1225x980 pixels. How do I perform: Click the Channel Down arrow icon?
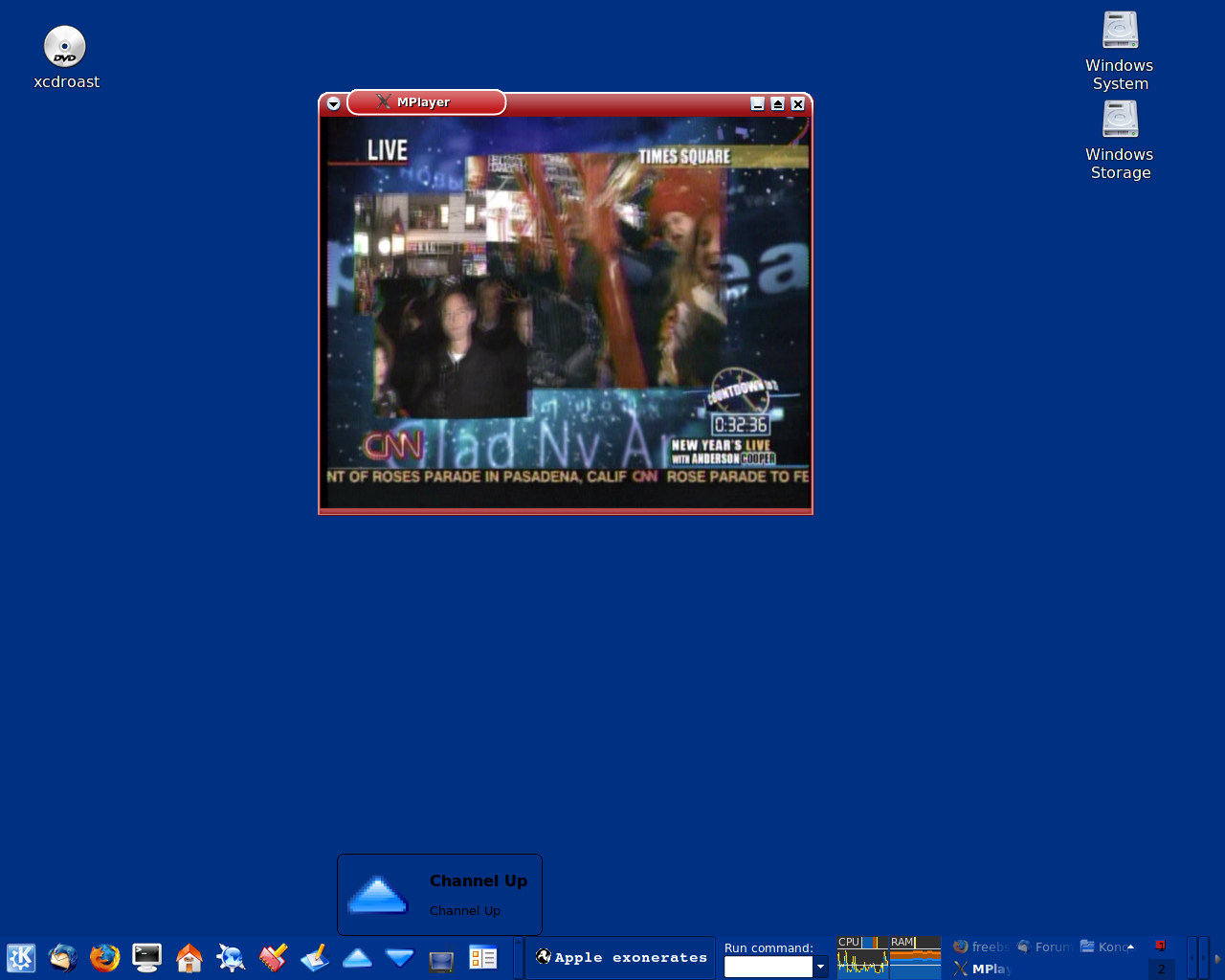(399, 957)
